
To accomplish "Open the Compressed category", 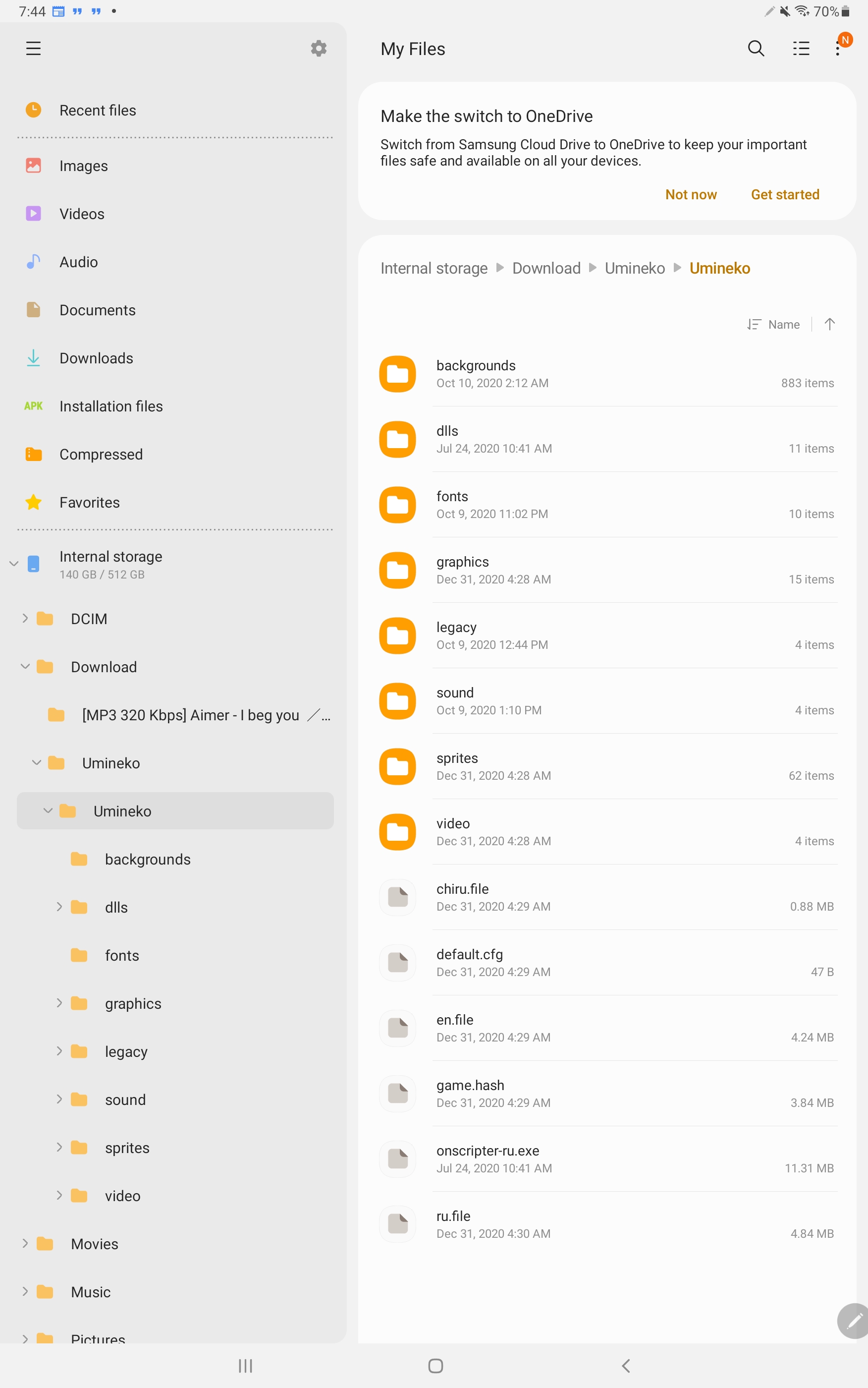I will coord(175,454).
